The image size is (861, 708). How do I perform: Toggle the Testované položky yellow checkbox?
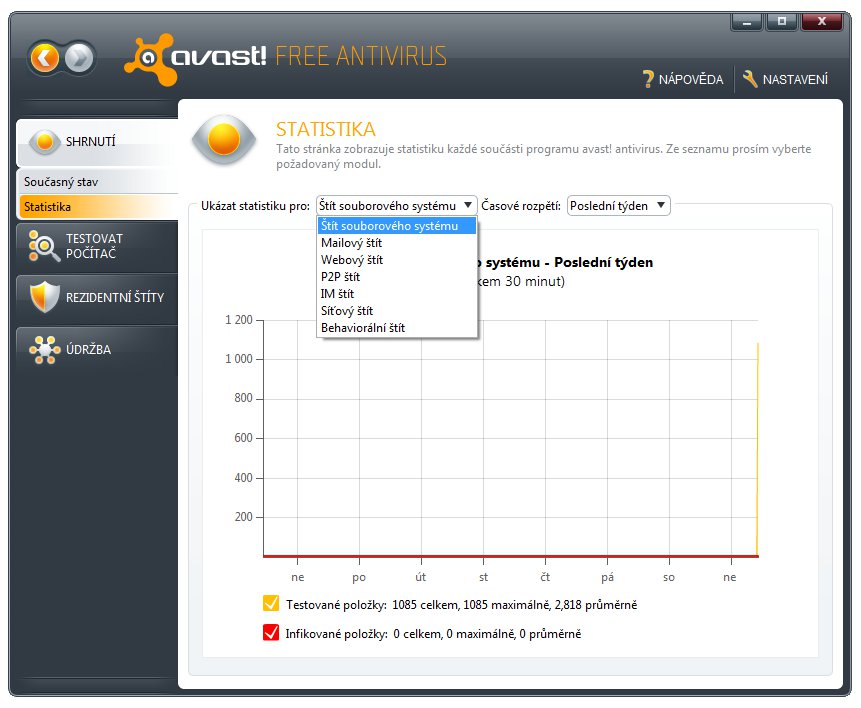coord(271,603)
